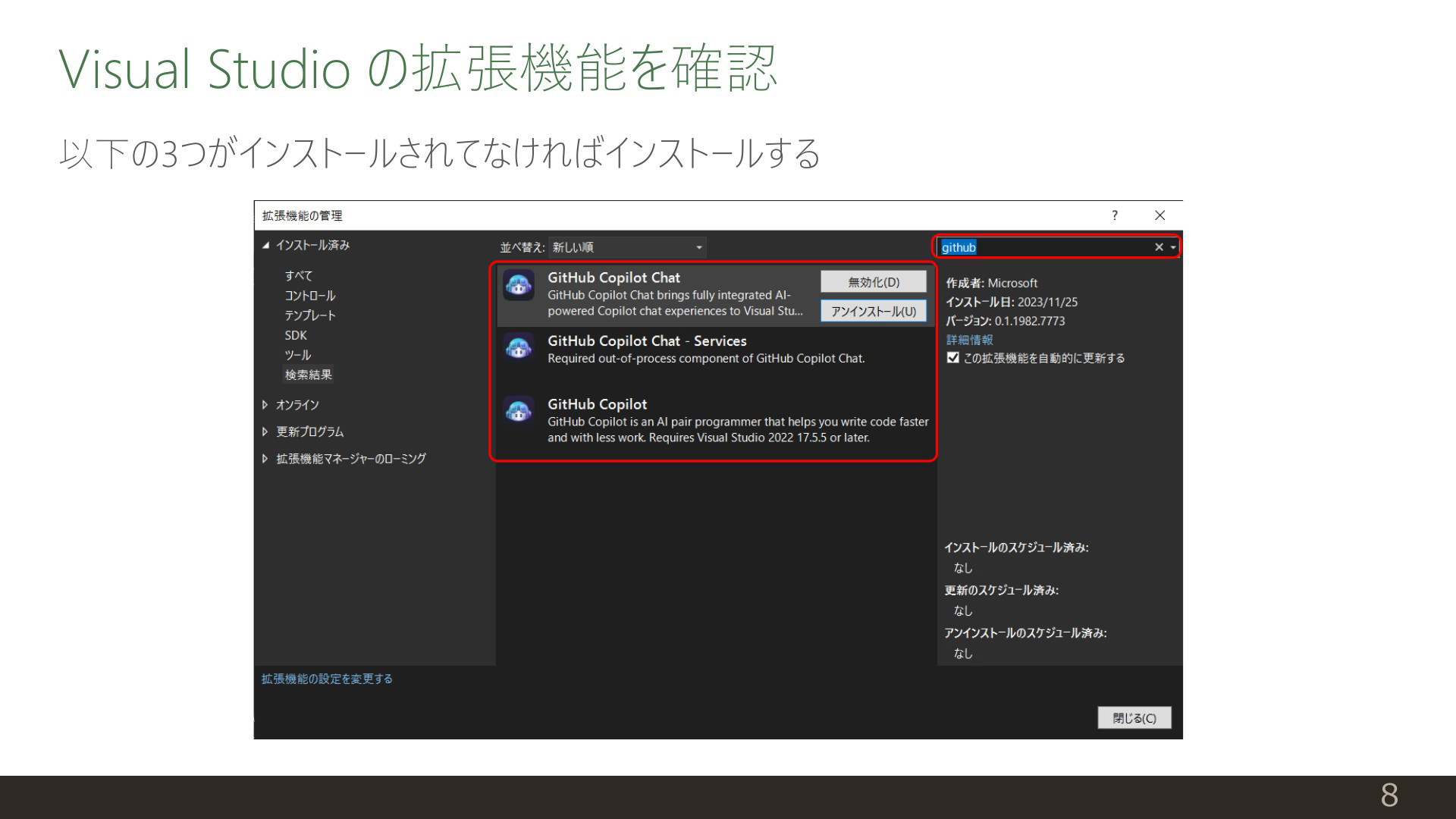This screenshot has height=819, width=1456.
Task: Click the インストールのスケジュール済み label
Action: tap(1016, 548)
